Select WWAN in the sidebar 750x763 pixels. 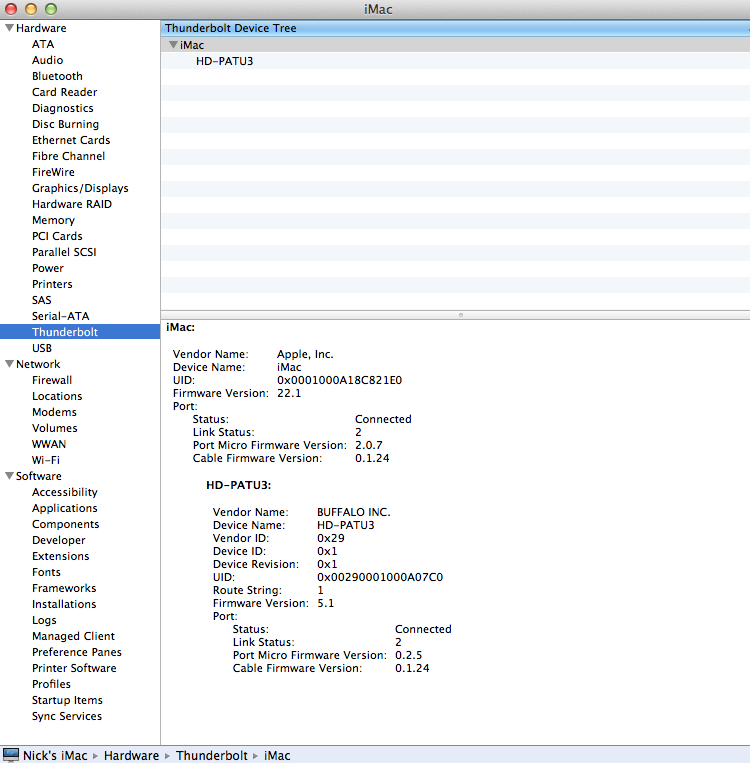(x=49, y=444)
